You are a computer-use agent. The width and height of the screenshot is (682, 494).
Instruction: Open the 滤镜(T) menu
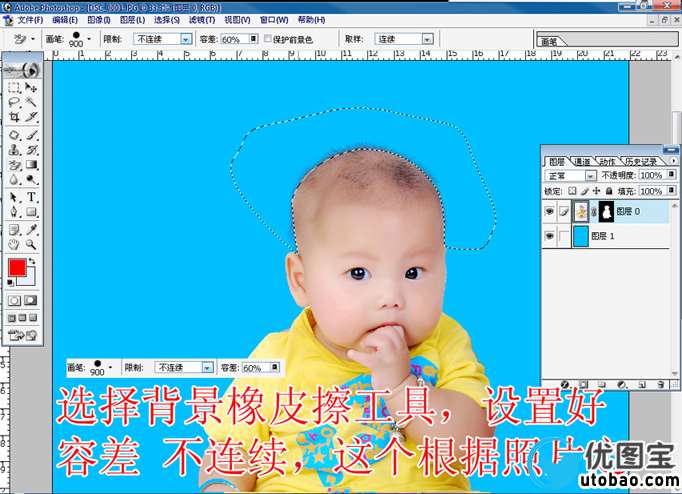point(202,20)
